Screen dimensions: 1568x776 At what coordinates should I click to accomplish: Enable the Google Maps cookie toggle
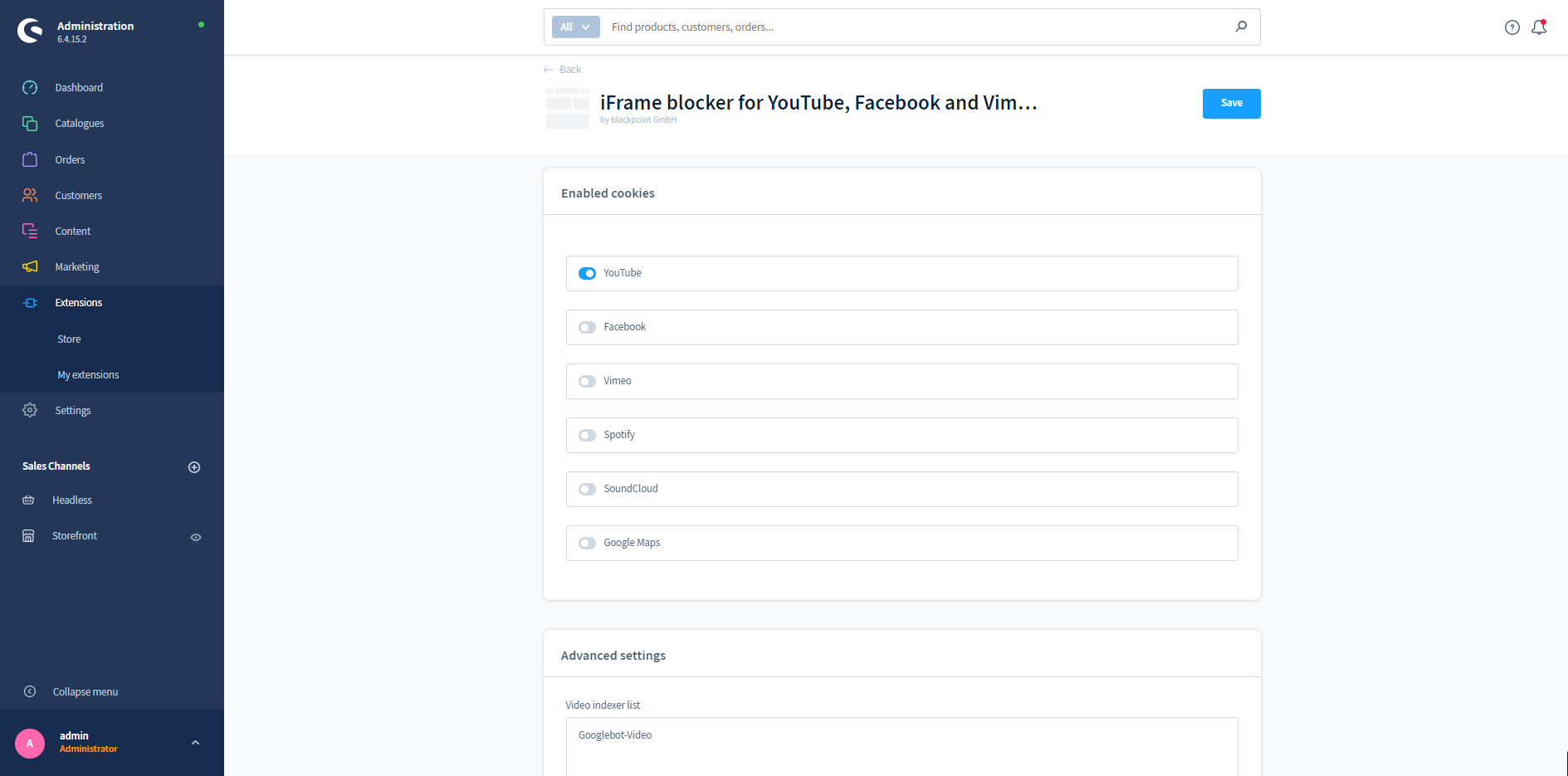point(587,543)
